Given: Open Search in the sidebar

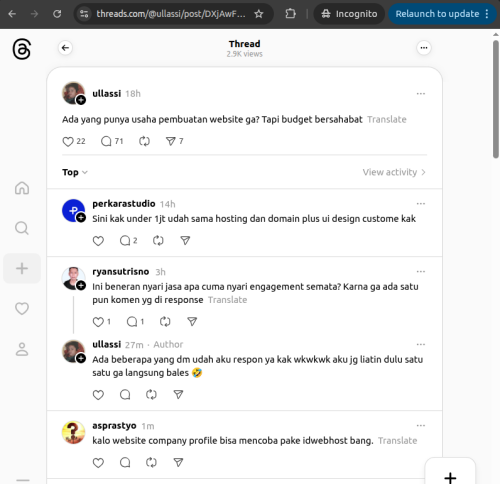Looking at the screenshot, I should pos(22,228).
